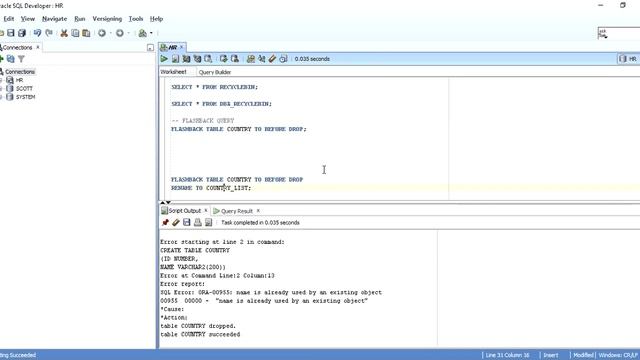The image size is (640, 360).
Task: Expand the SCOTT connection node
Action: pyautogui.click(x=1, y=89)
